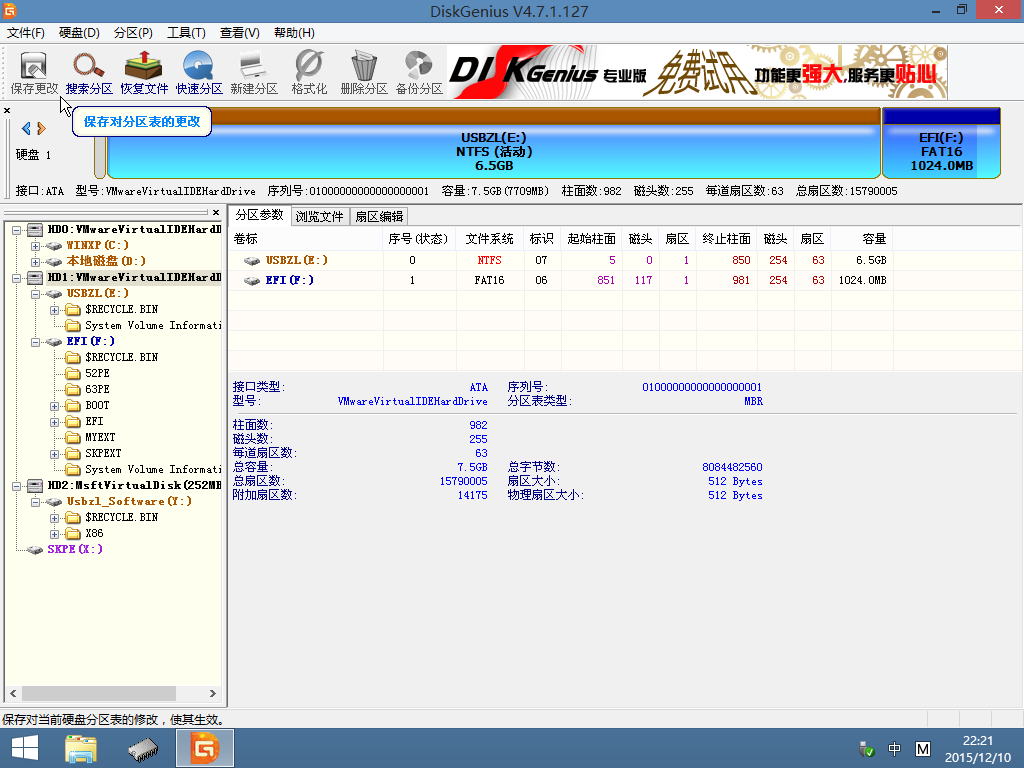Open the 文件(F) menu
This screenshot has height=768, width=1024.
(25, 33)
